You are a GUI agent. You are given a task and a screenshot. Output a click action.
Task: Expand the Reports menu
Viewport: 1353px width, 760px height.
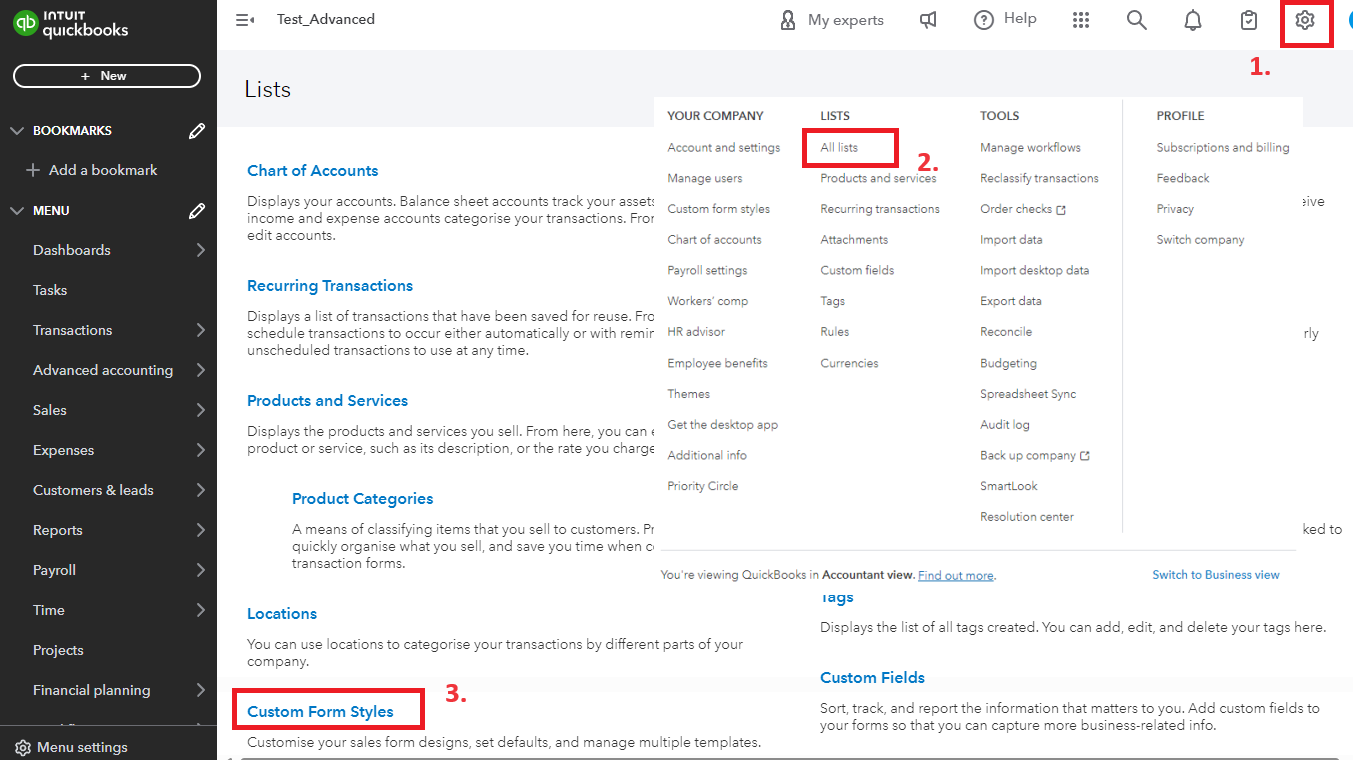(x=57, y=529)
